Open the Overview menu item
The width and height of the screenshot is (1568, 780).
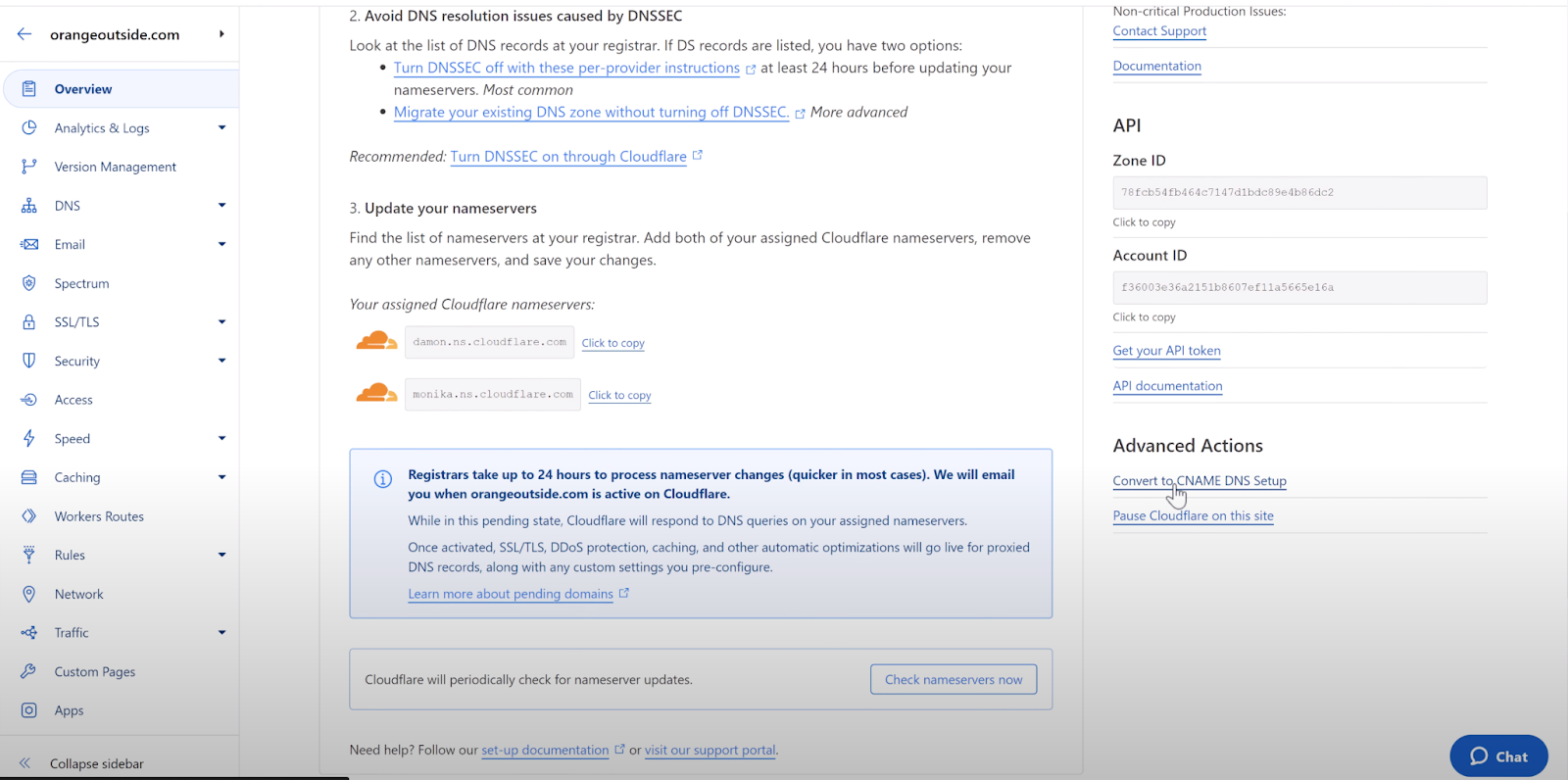[122, 89]
